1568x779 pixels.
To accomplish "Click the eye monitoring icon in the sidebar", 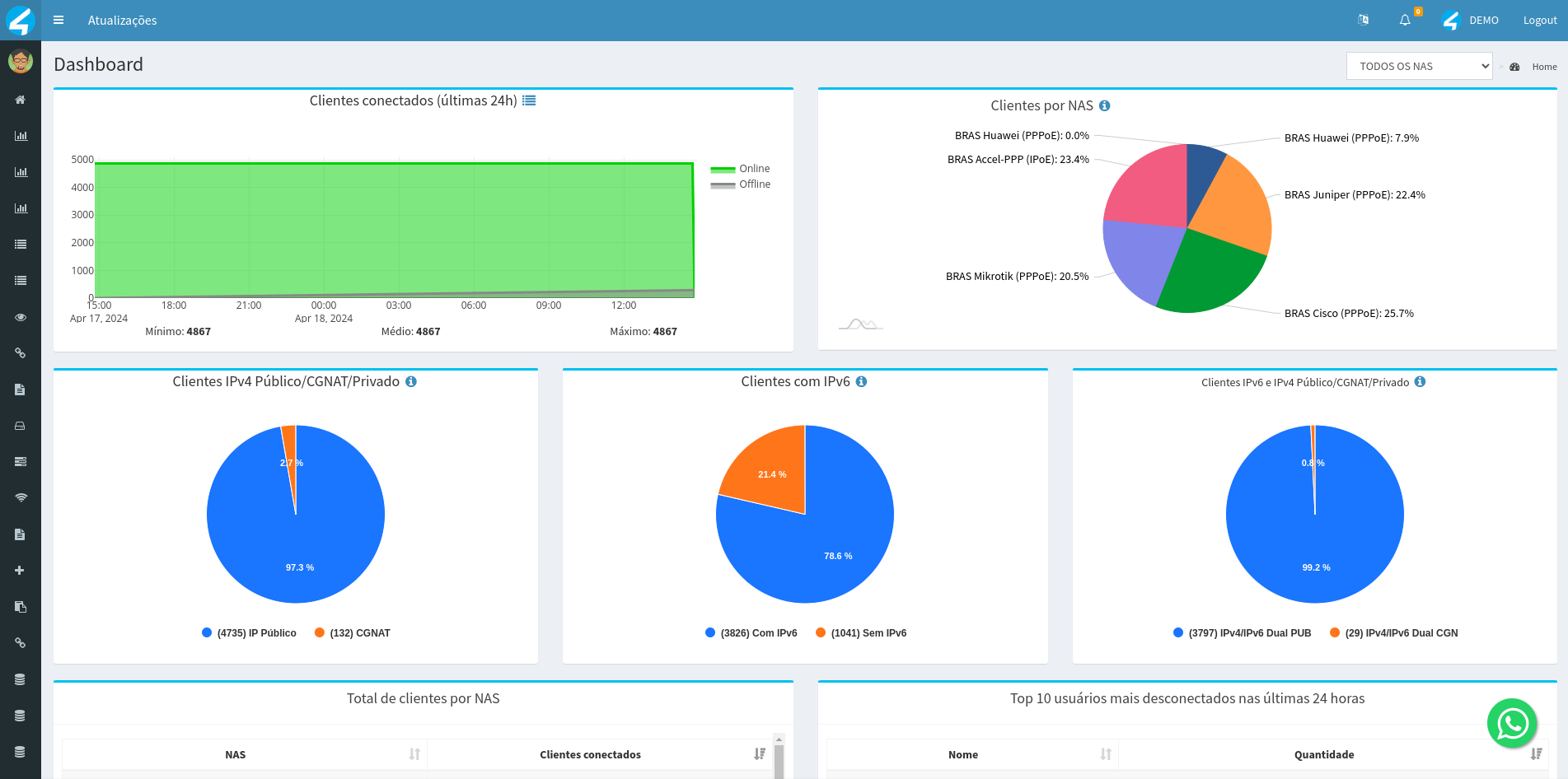I will (x=20, y=316).
